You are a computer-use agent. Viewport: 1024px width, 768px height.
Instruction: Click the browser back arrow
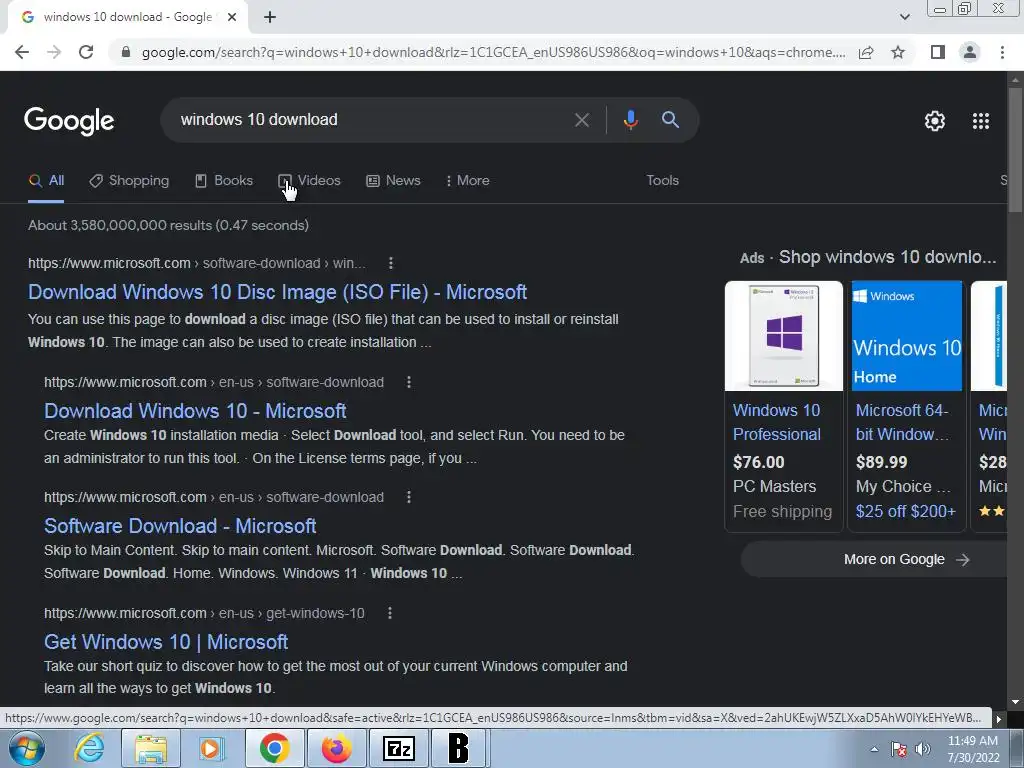pos(22,52)
